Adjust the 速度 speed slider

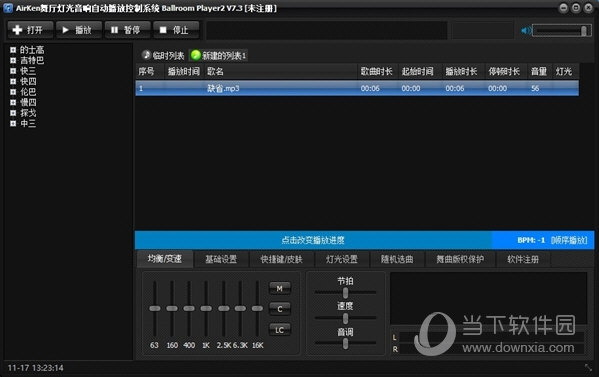click(x=345, y=318)
